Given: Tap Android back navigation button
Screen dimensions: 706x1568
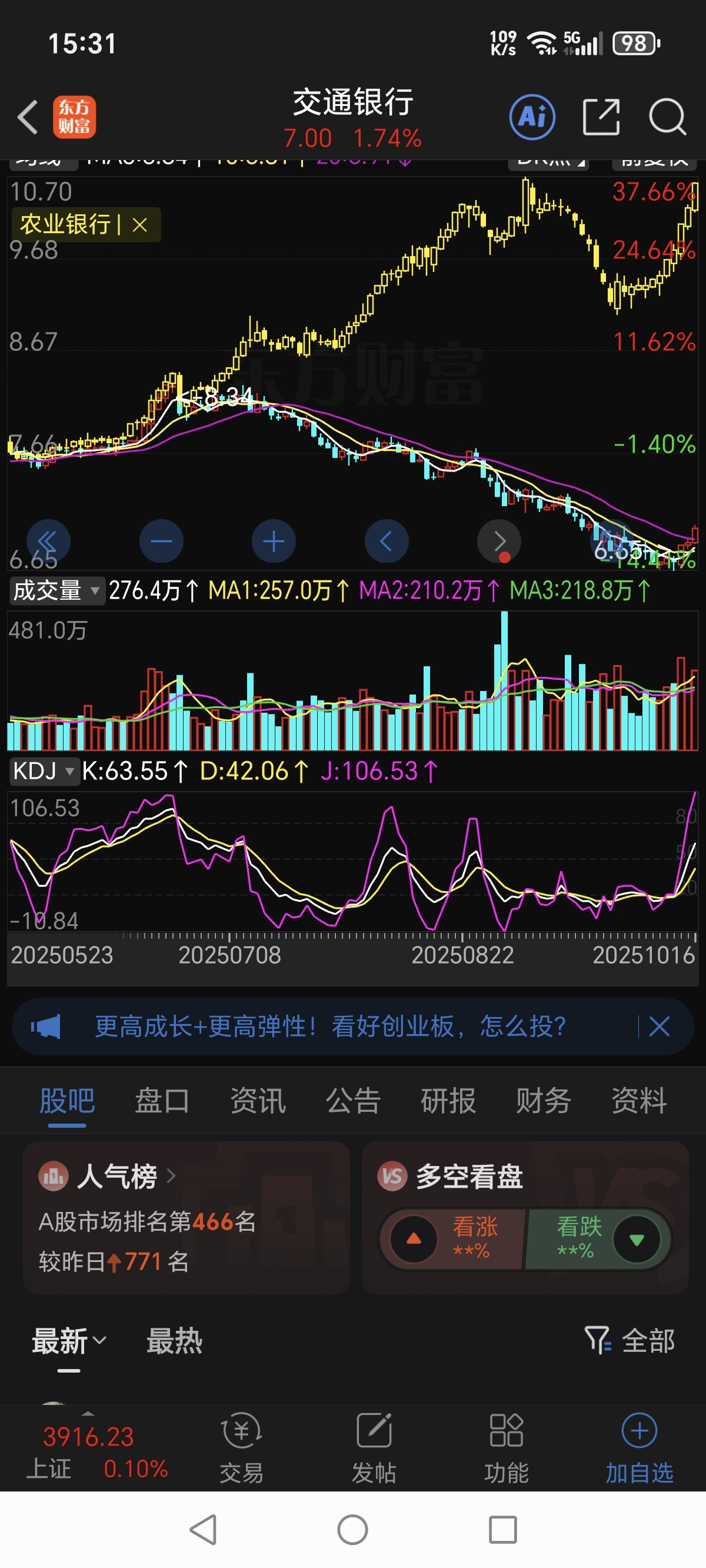Looking at the screenshot, I should click(x=204, y=1529).
